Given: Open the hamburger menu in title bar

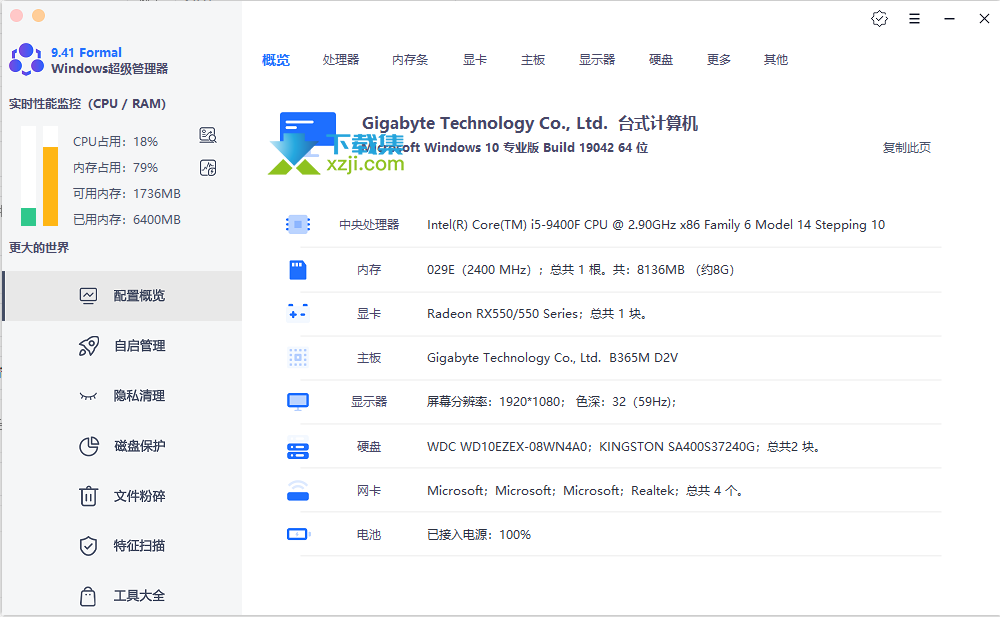Looking at the screenshot, I should pos(915,19).
